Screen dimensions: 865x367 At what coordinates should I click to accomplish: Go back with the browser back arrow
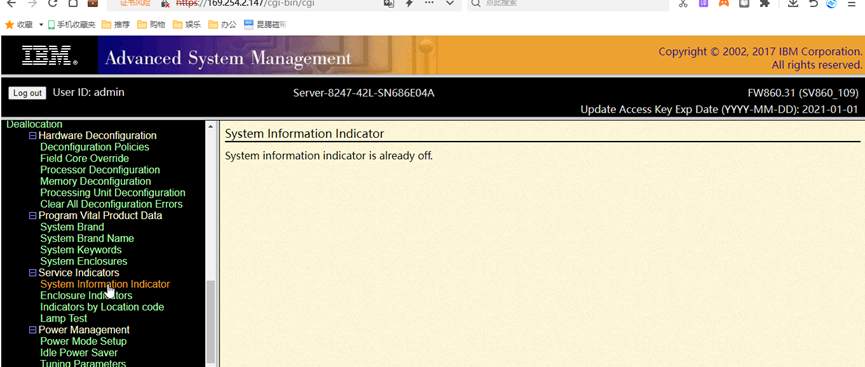pos(11,3)
